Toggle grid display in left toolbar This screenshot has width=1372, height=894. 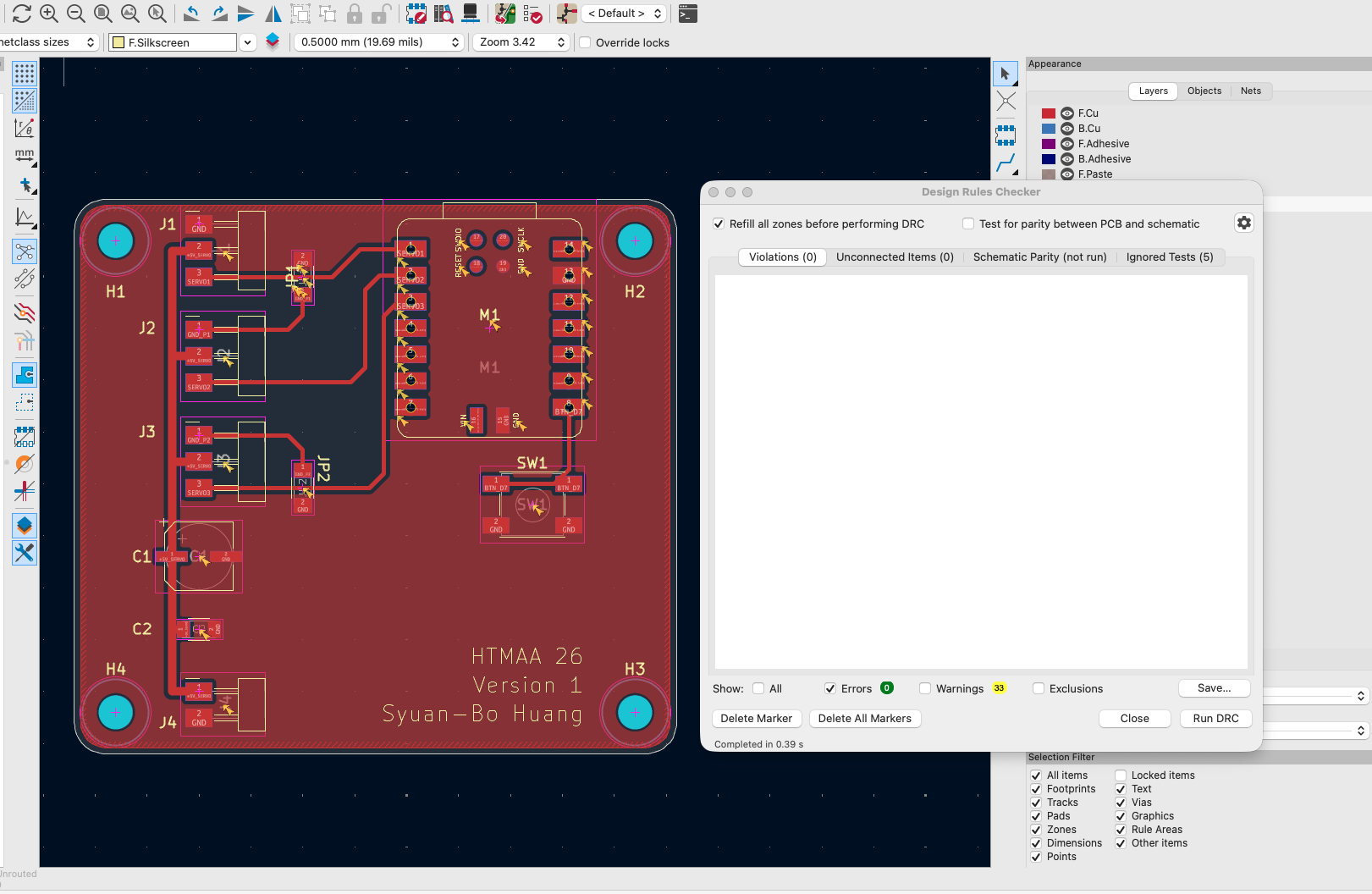tap(25, 74)
